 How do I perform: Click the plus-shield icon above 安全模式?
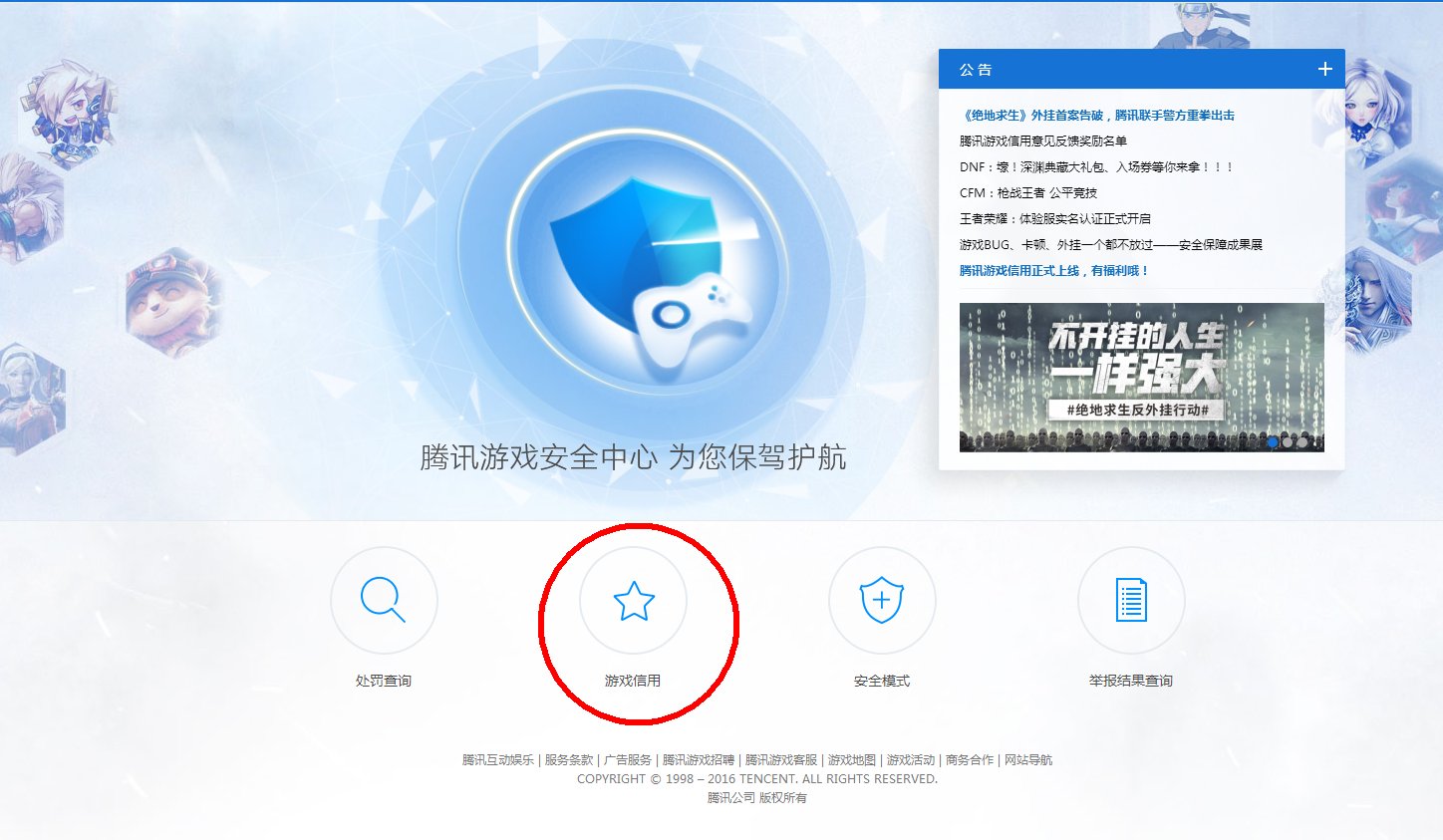click(x=883, y=601)
